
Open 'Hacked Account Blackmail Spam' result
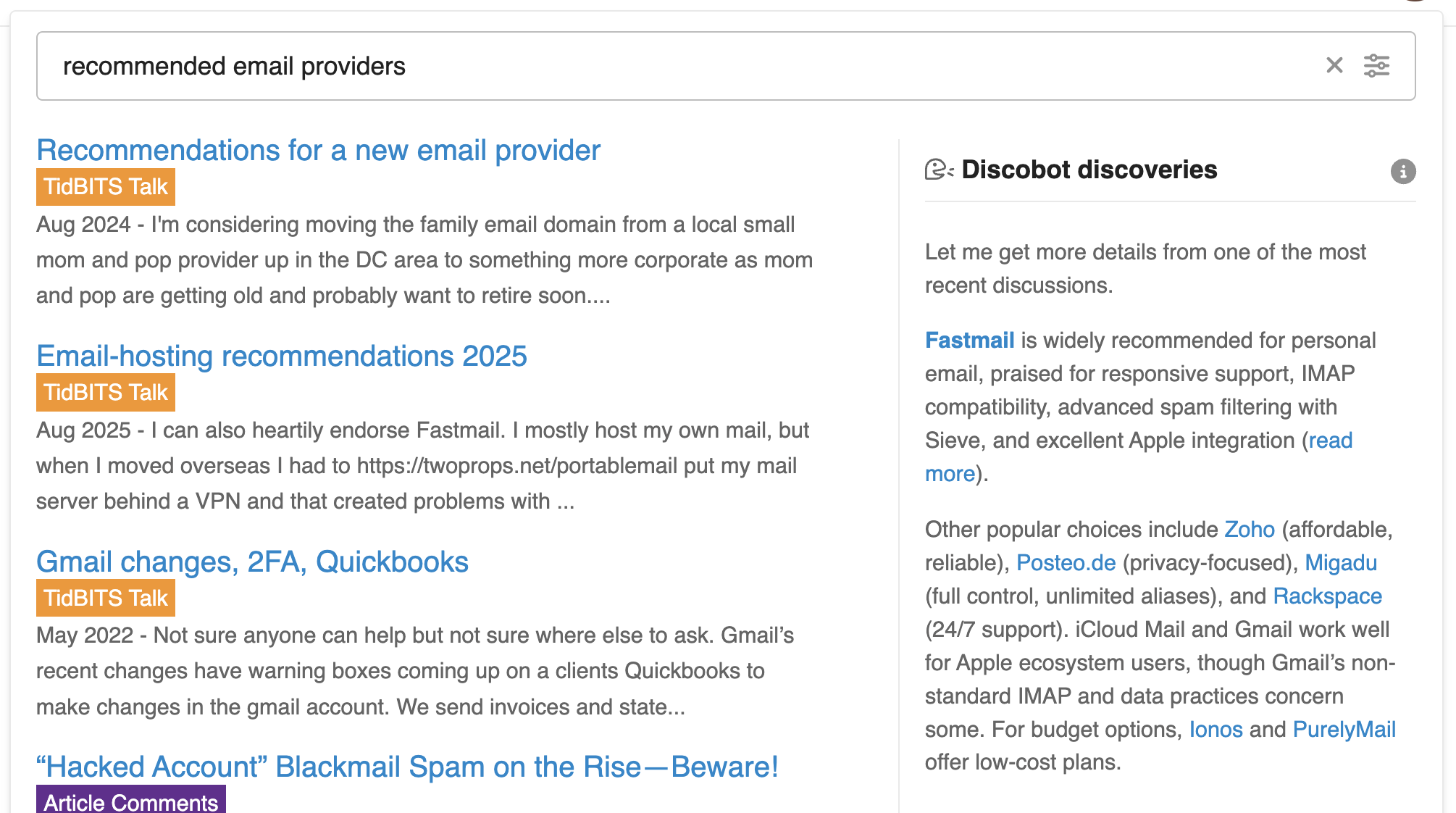[407, 767]
